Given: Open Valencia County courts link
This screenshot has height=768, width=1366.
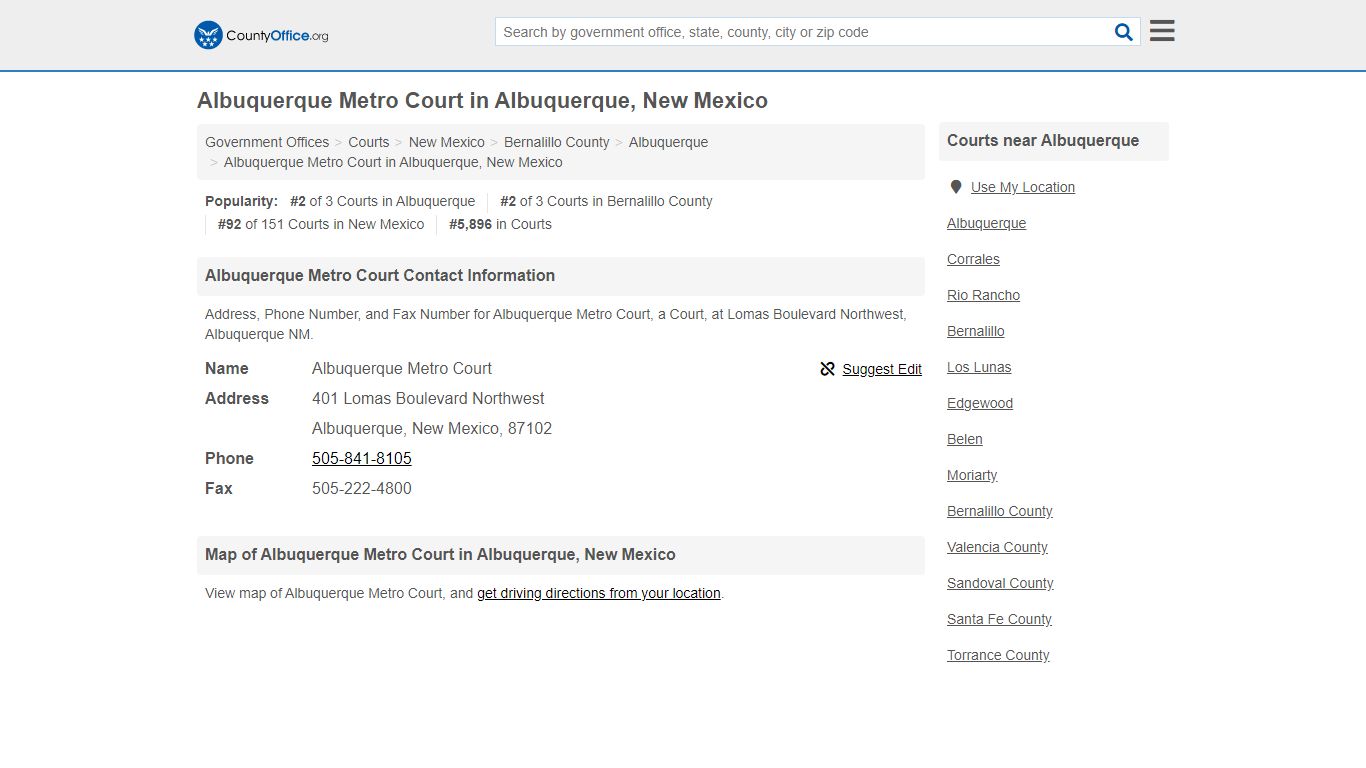Looking at the screenshot, I should coord(997,547).
